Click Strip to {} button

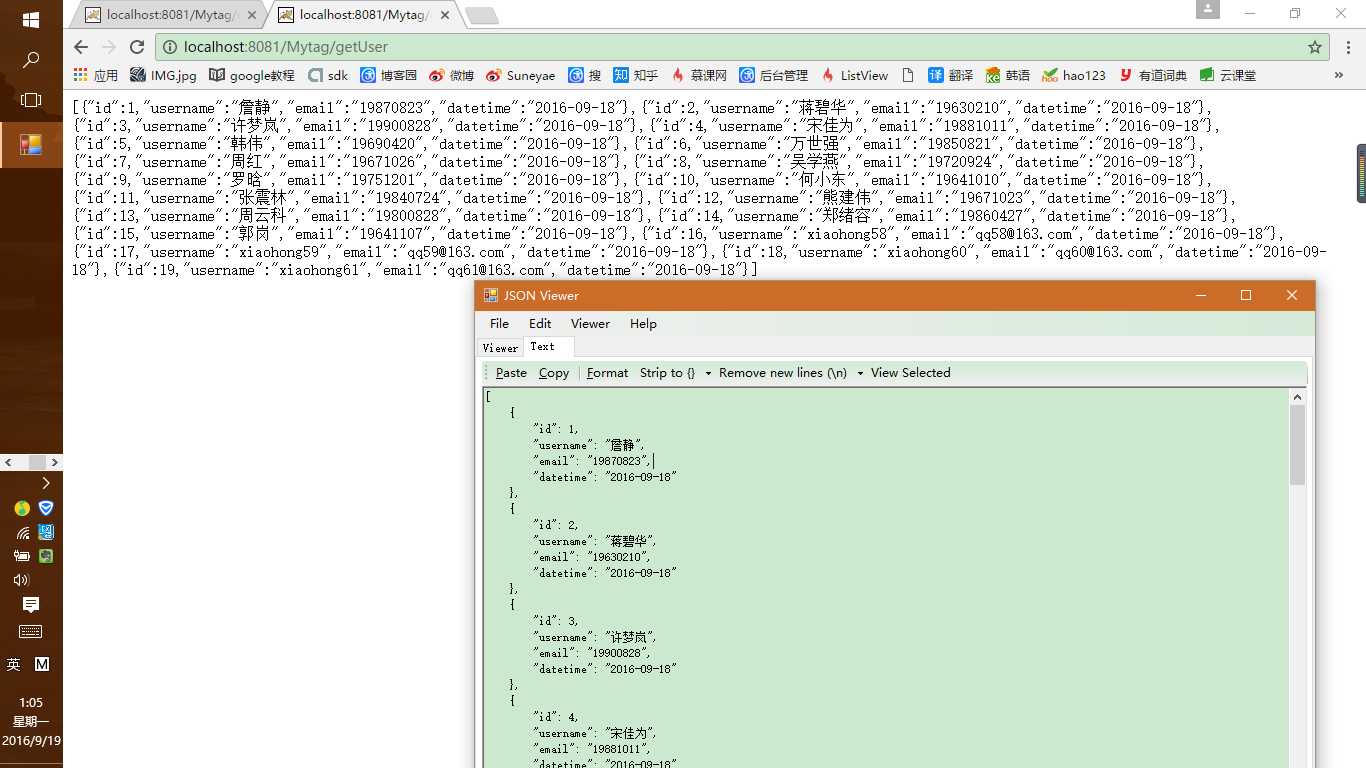pos(667,373)
